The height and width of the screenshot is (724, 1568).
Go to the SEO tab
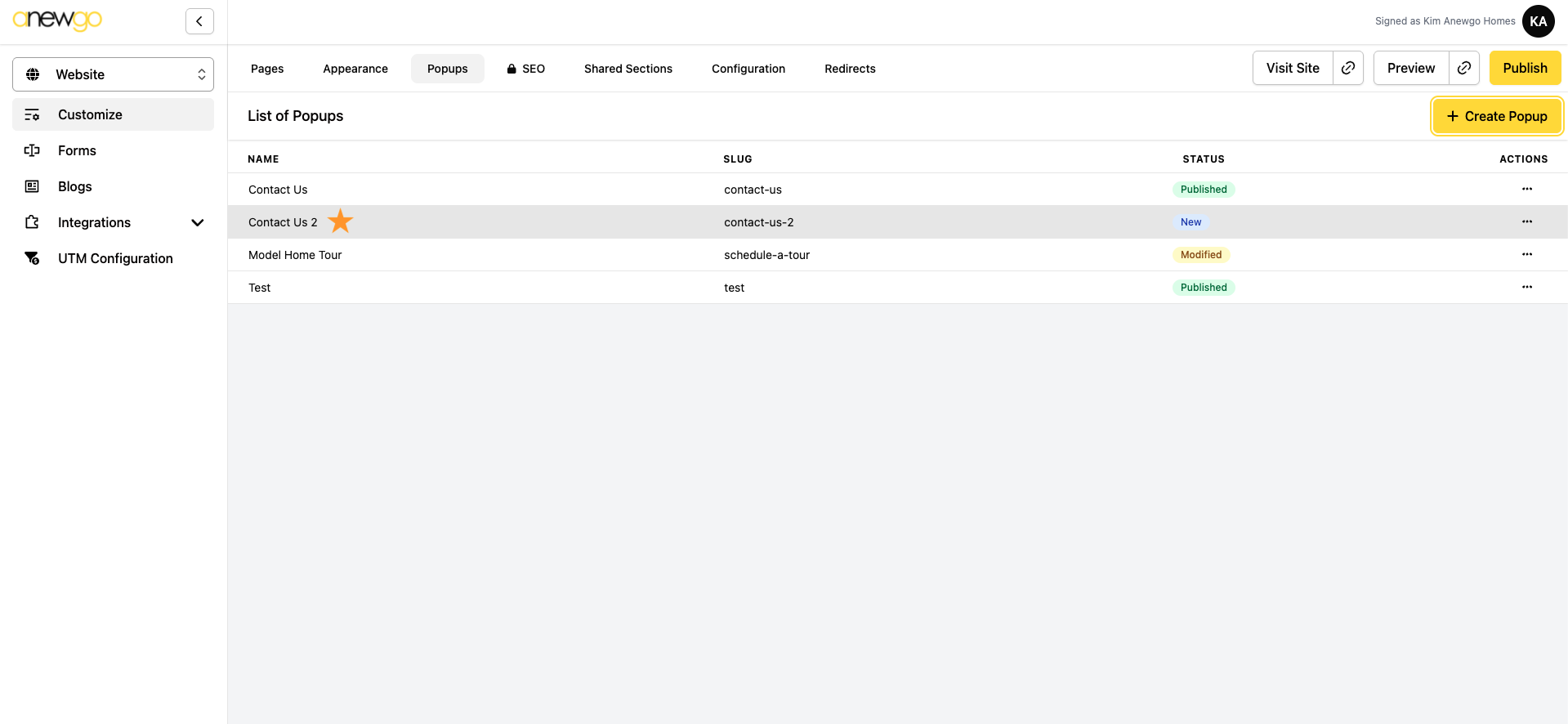tap(525, 69)
